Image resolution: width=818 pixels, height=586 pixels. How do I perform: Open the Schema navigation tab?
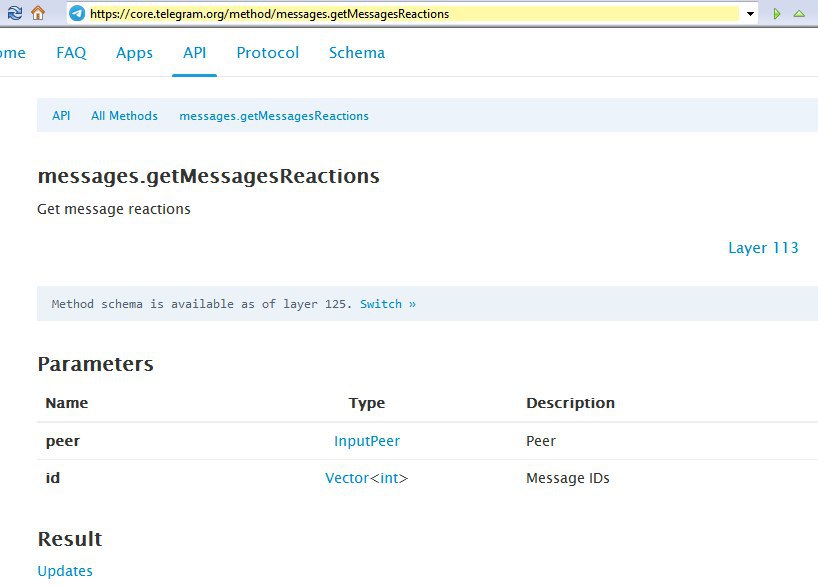(357, 53)
